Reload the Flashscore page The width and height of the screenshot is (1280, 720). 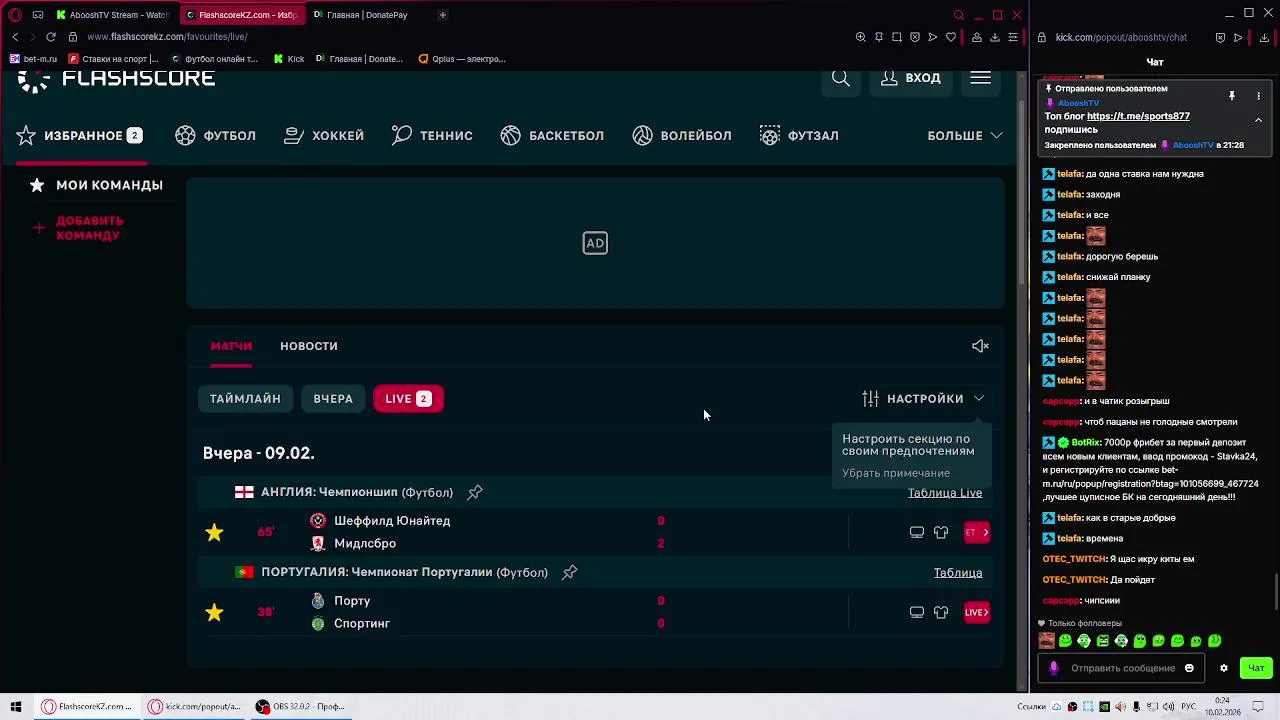coord(50,37)
